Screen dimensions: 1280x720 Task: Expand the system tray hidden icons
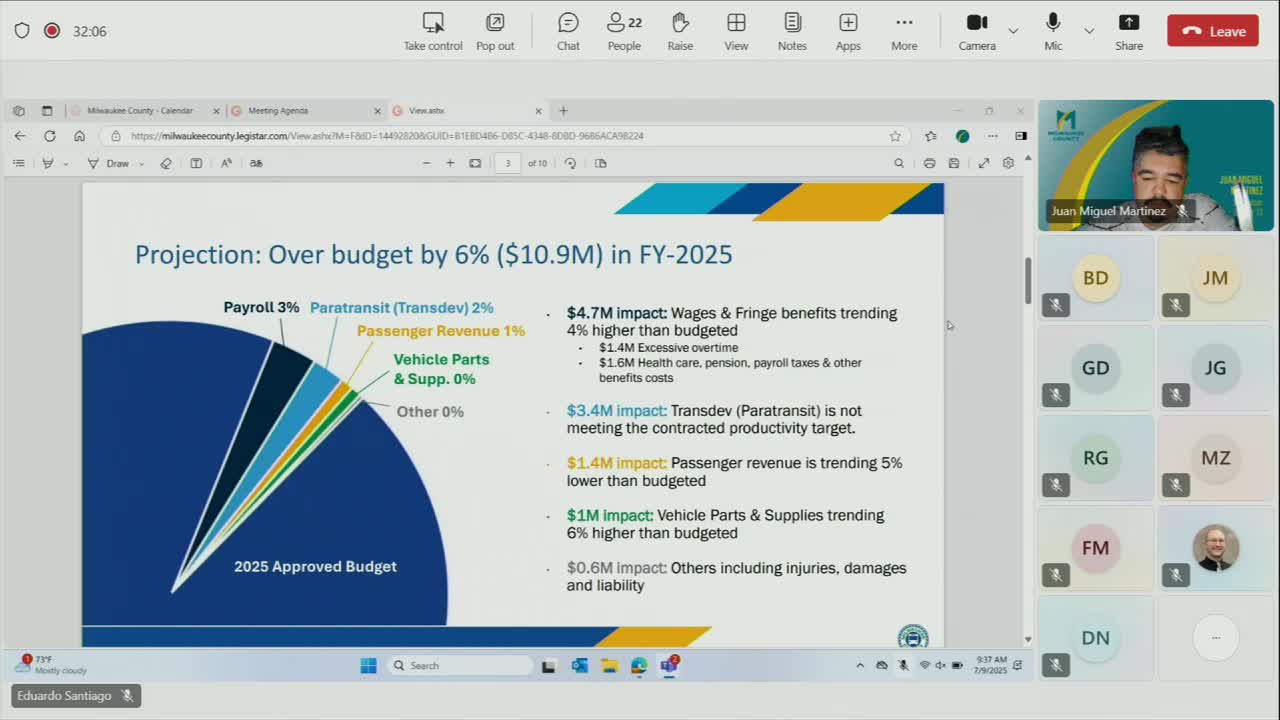[x=860, y=665]
